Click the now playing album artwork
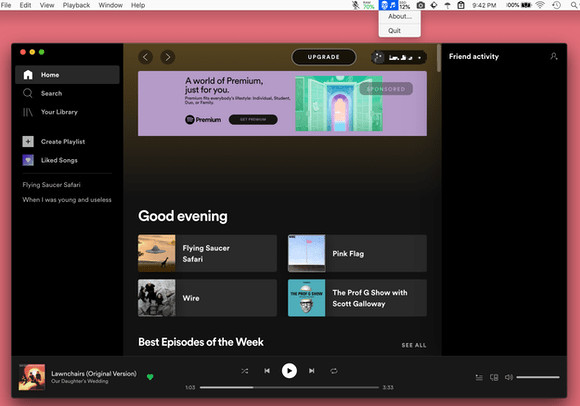Viewport: 580px width, 406px height. point(32,377)
